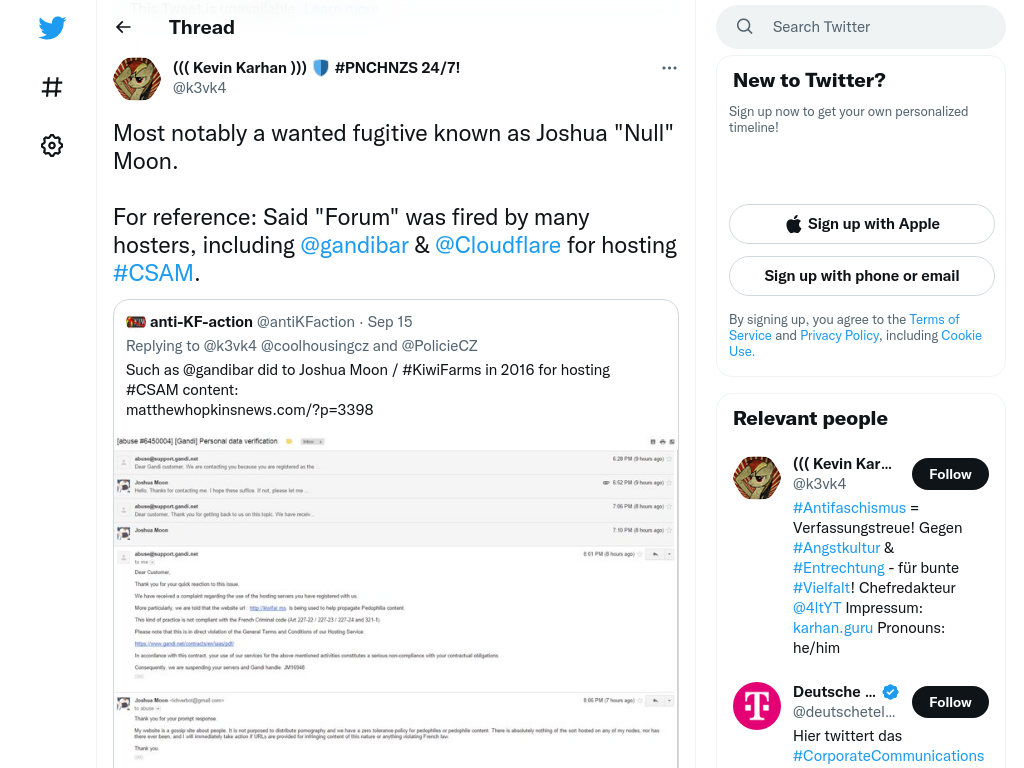Screen dimensions: 1024x768
Task: Open the #Antifaschismus hashtag in bio
Action: pyautogui.click(x=849, y=508)
